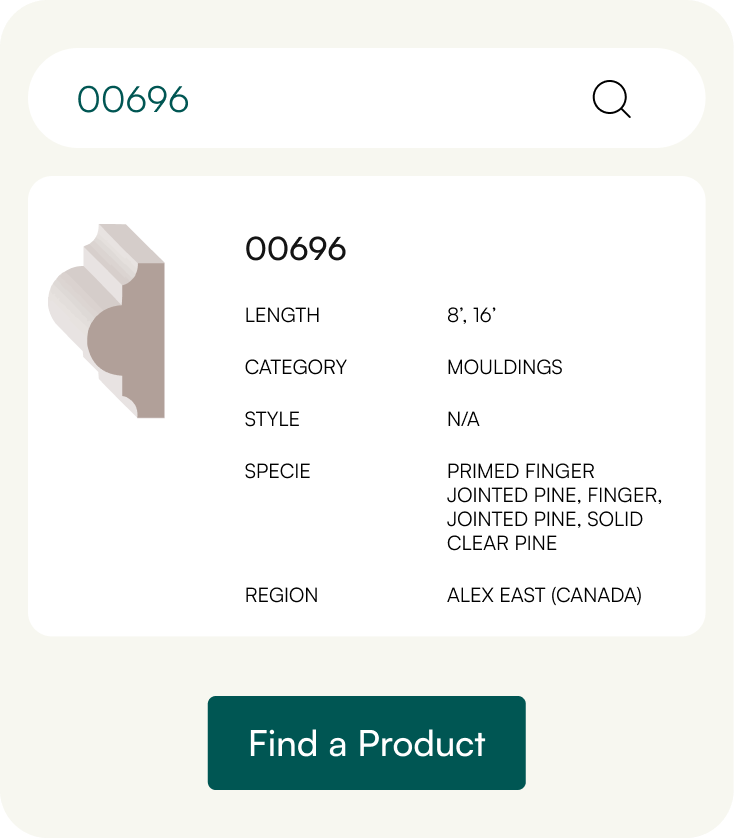Viewport: 734px width, 838px height.
Task: Click the MOULDINGS category value
Action: [x=504, y=367]
